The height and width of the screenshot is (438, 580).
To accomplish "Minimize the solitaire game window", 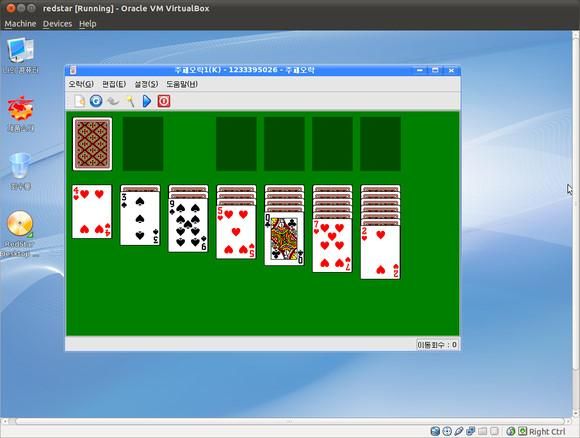I will click(x=420, y=70).
